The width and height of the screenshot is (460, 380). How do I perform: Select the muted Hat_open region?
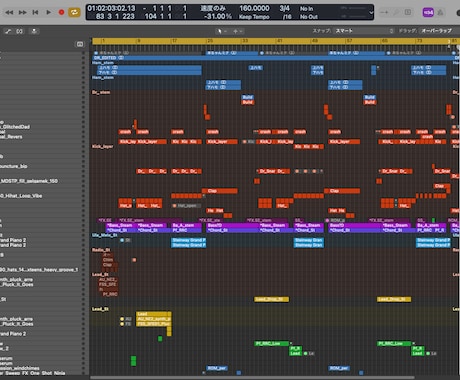coord(187,206)
